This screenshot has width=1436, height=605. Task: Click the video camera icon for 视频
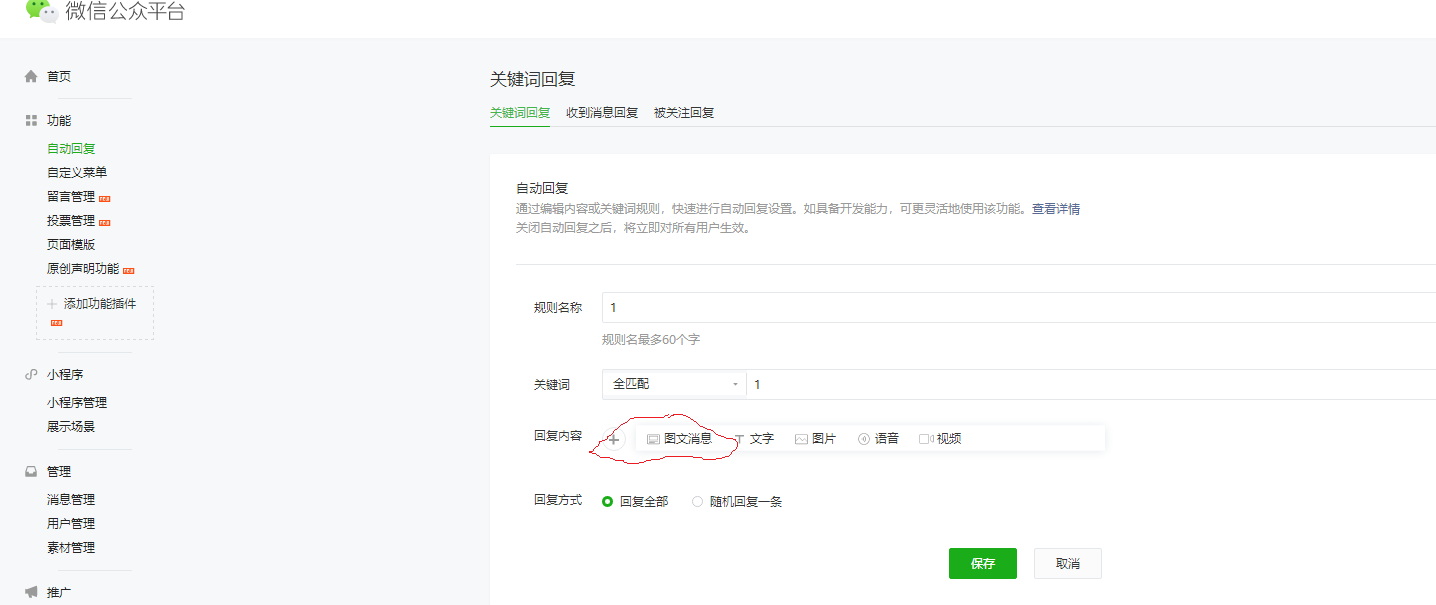926,439
